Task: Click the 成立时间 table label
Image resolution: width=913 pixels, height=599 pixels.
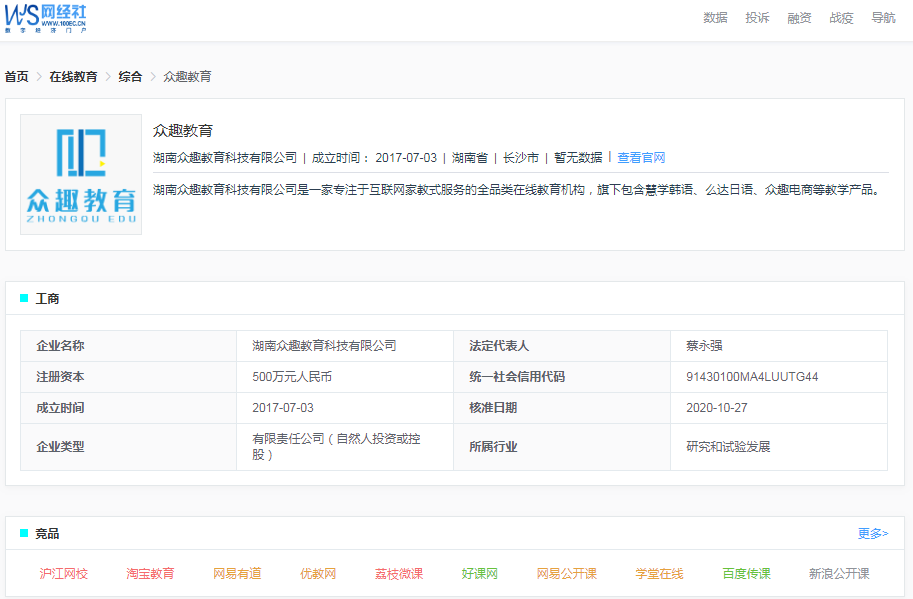Action: click(x=60, y=407)
